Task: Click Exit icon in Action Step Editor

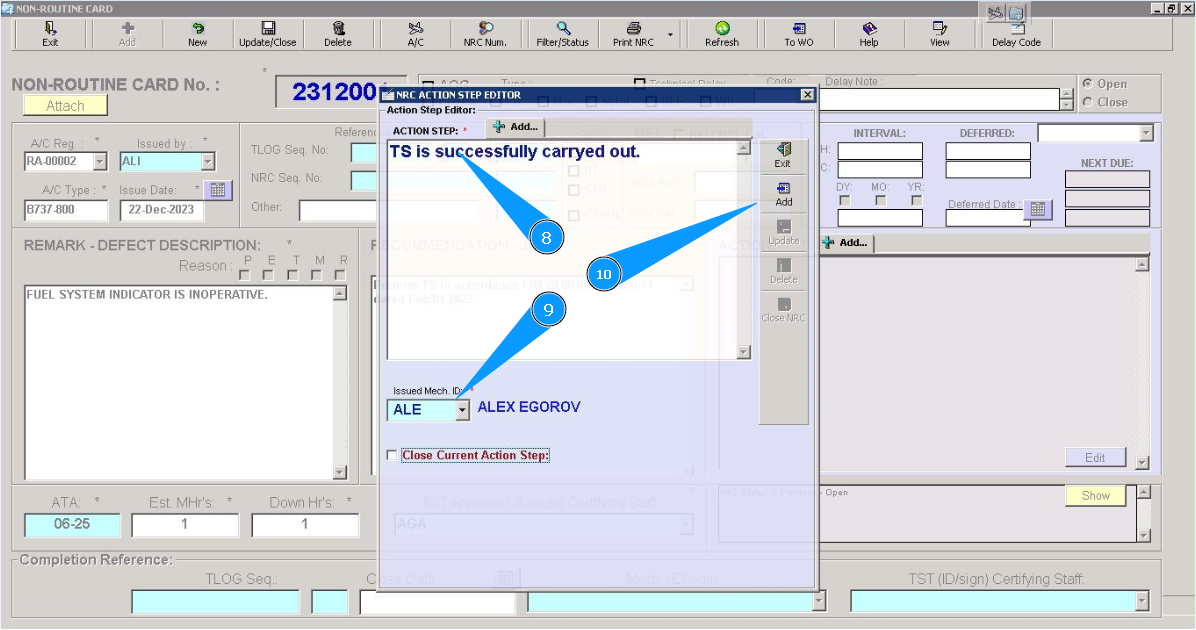Action: pos(783,149)
